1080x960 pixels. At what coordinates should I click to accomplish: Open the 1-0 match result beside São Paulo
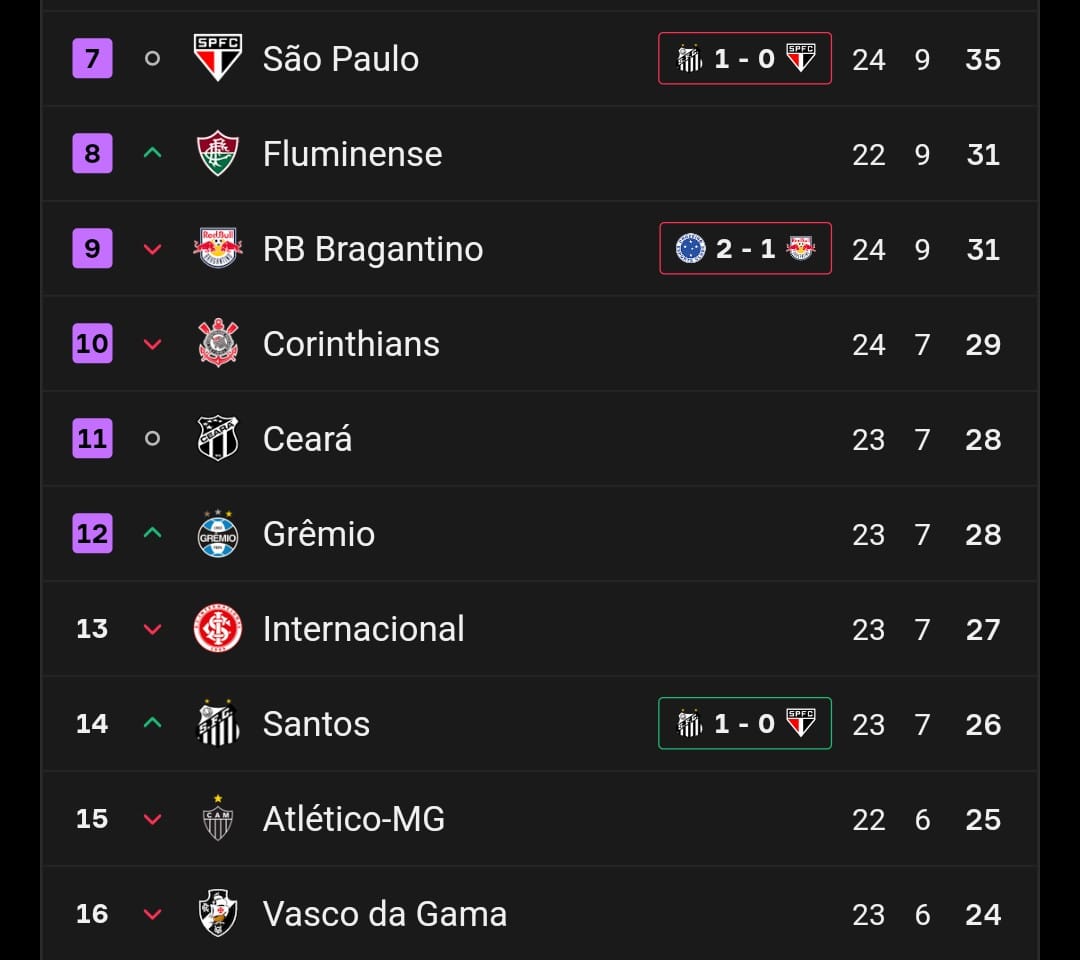tap(745, 59)
